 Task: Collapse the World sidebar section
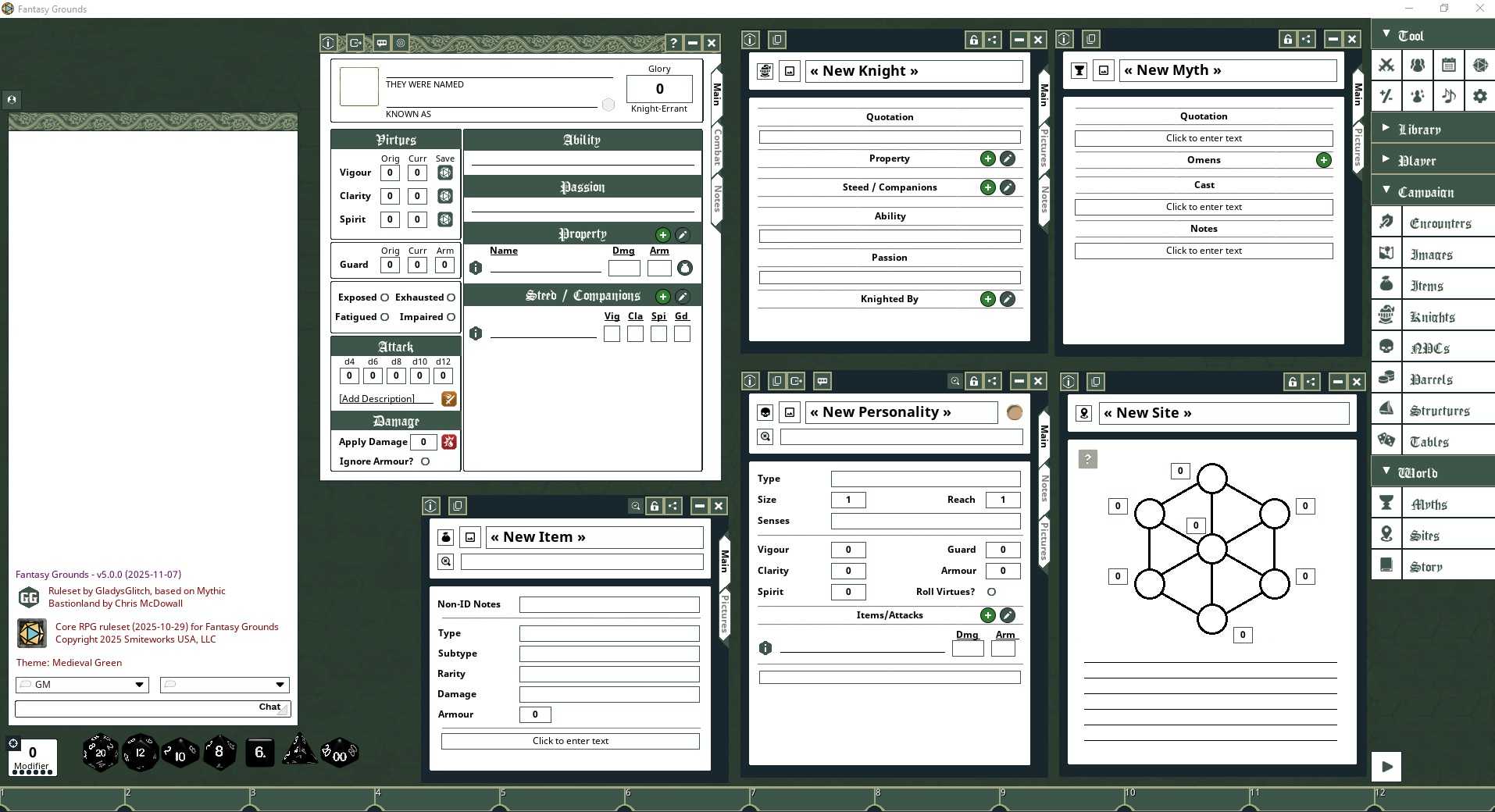[x=1433, y=472]
